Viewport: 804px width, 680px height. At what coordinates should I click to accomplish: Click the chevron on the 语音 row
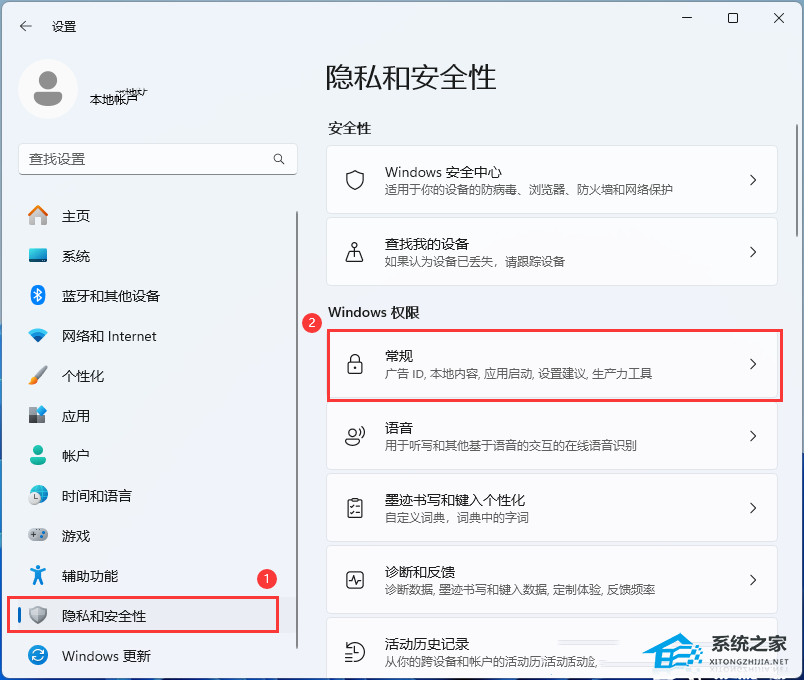pos(753,436)
